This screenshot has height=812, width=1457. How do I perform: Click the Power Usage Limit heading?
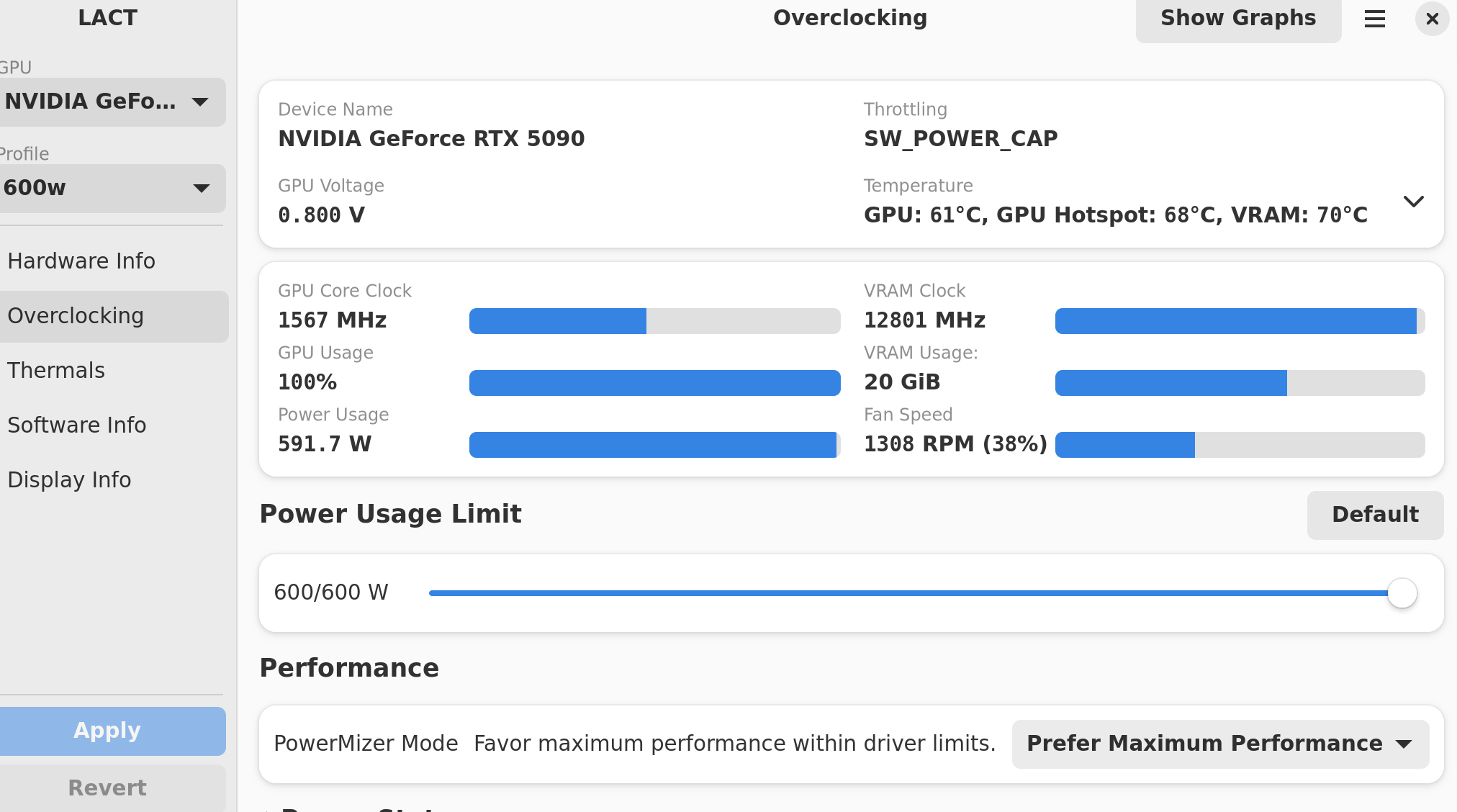click(x=390, y=514)
